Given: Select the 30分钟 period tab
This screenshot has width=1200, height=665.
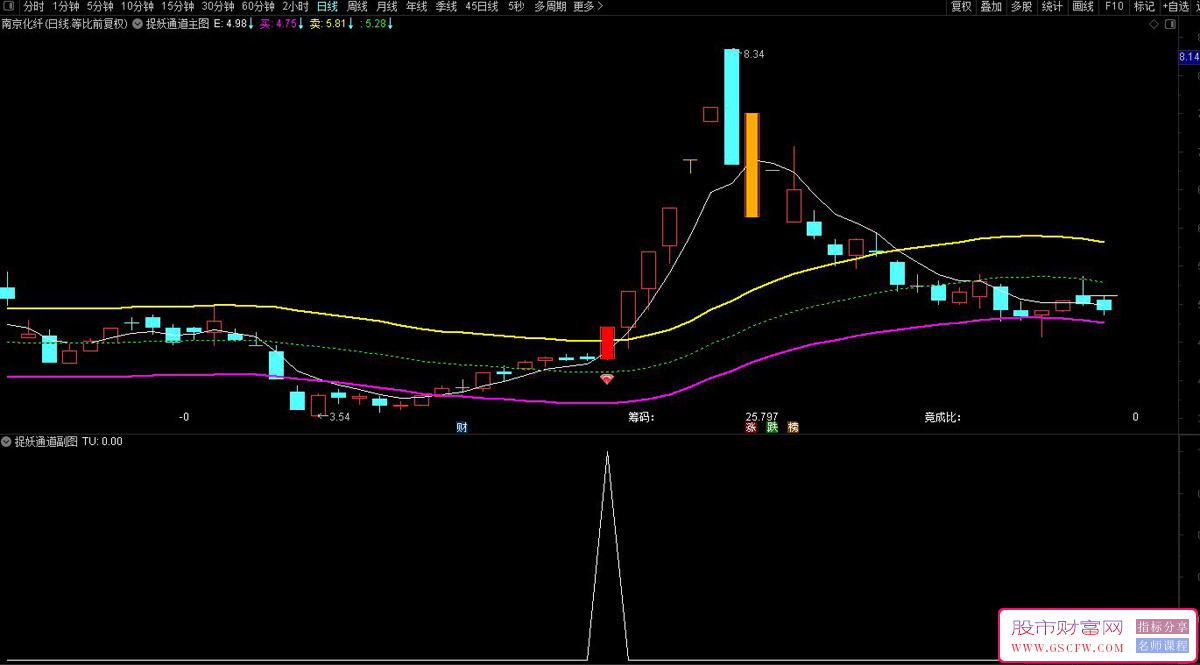Looking at the screenshot, I should pos(218,6).
